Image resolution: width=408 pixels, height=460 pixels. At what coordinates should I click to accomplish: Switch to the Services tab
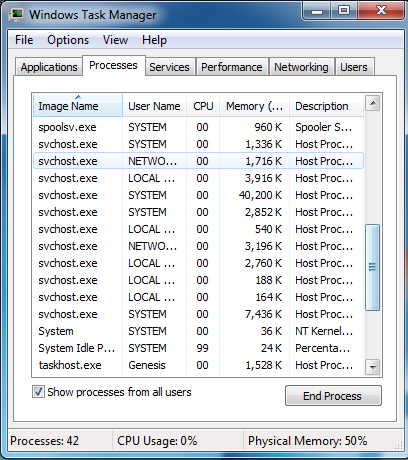click(169, 67)
